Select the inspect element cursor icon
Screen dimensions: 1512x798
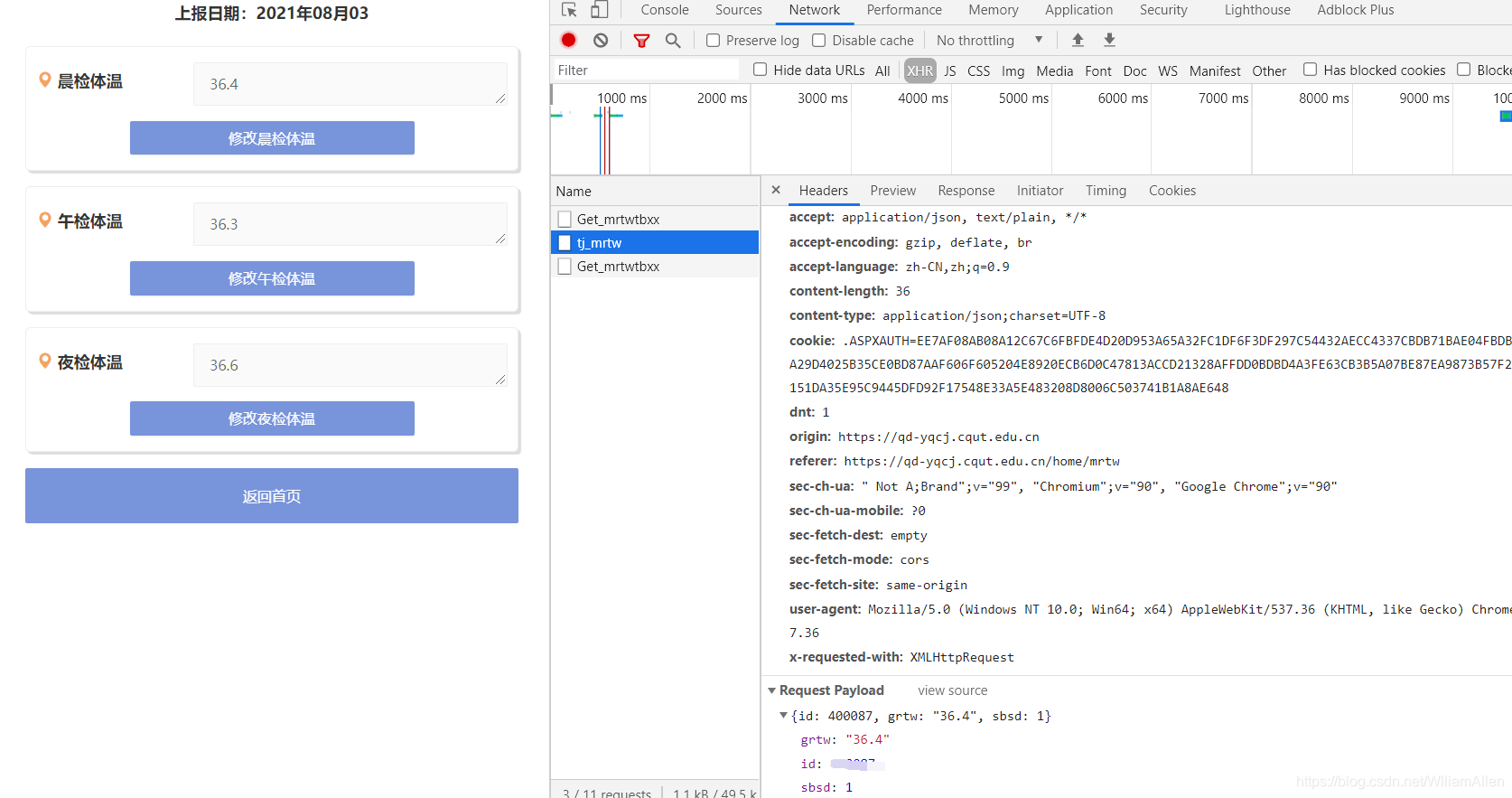(569, 10)
